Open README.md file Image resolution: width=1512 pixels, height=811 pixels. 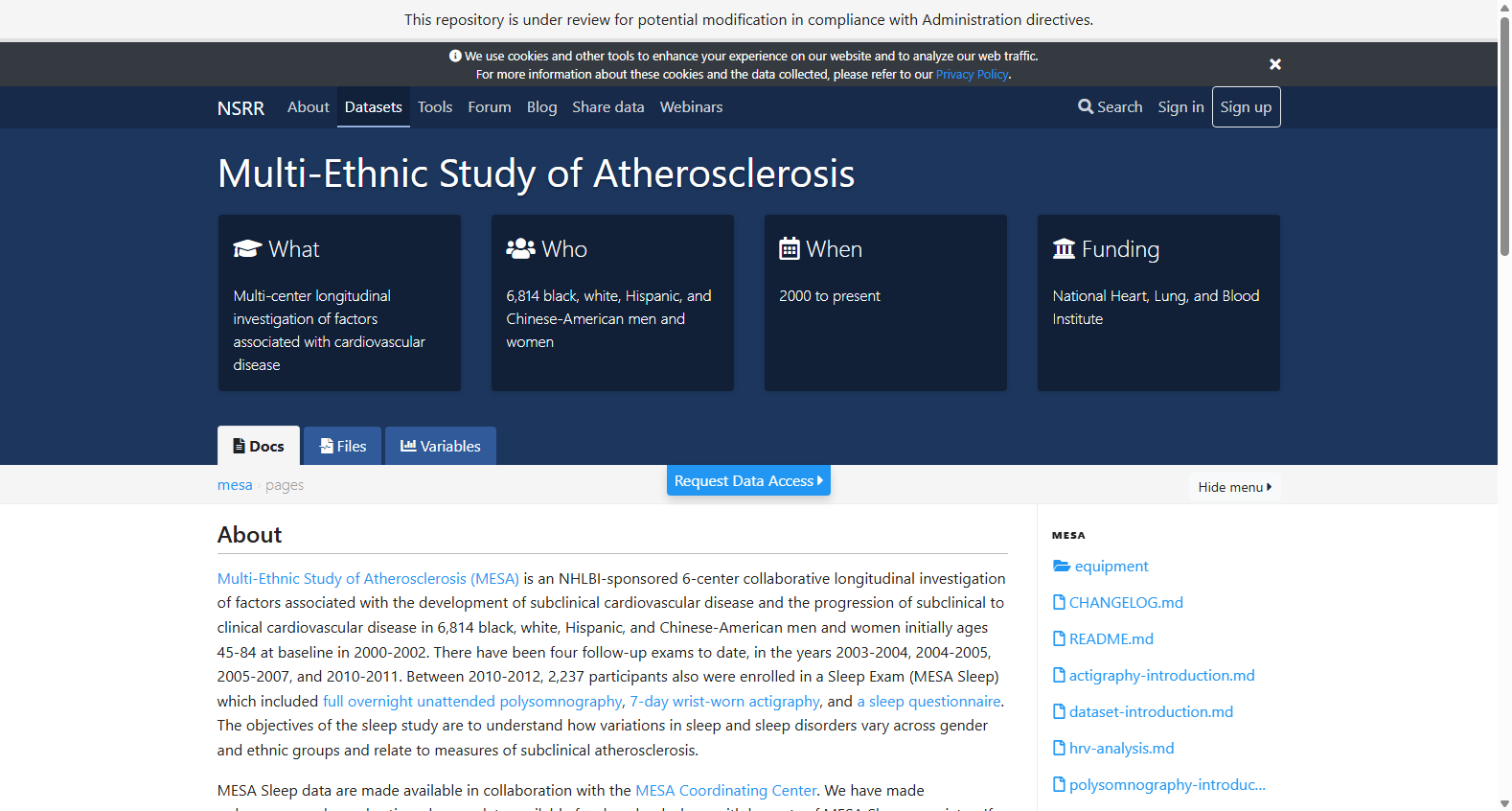pyautogui.click(x=1111, y=639)
